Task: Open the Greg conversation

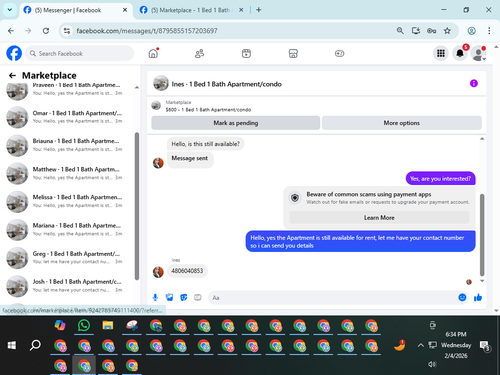Action: tap(67, 258)
